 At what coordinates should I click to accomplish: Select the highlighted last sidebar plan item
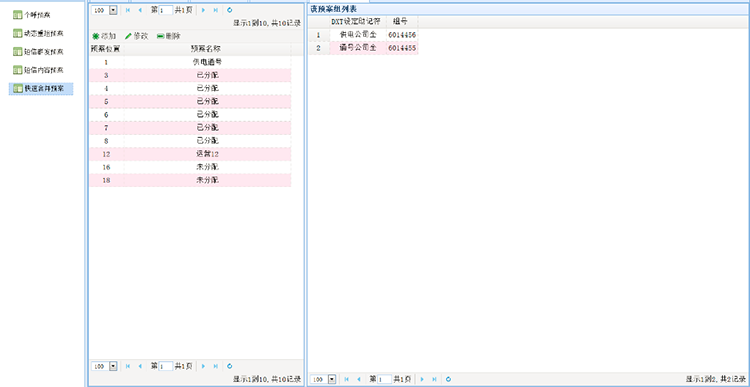pos(41,88)
